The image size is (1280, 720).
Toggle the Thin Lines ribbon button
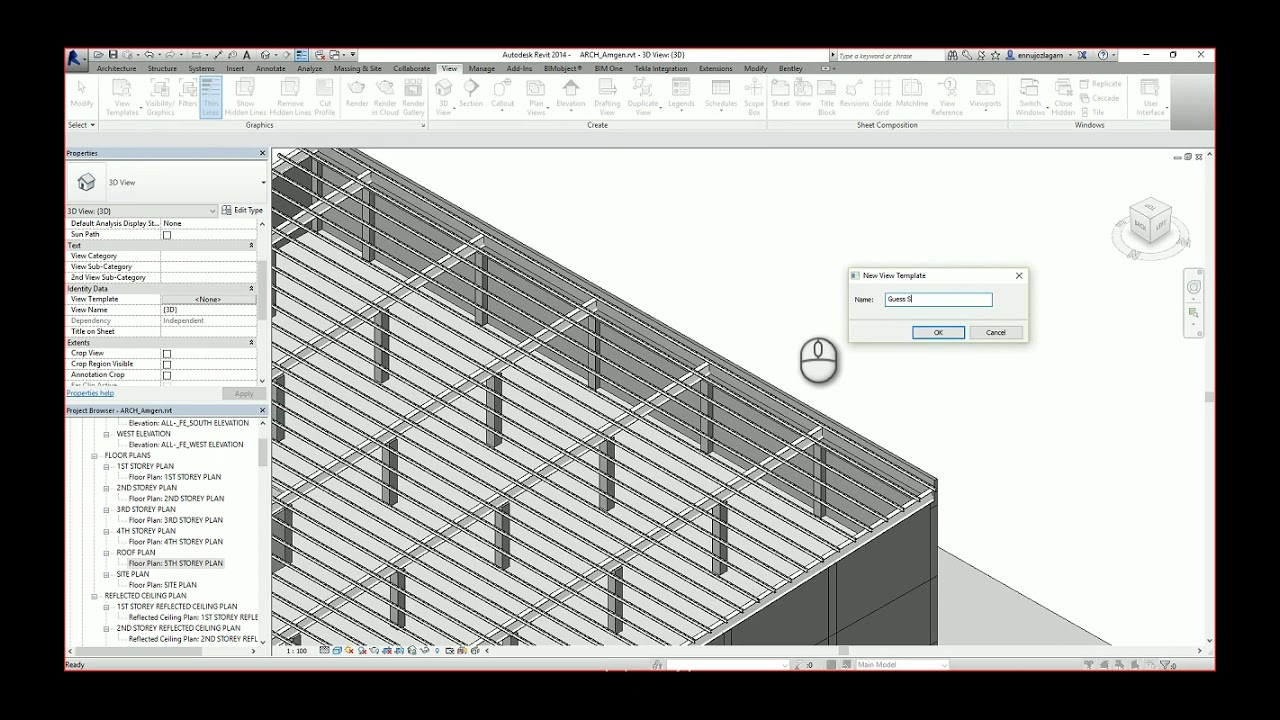tap(210, 98)
